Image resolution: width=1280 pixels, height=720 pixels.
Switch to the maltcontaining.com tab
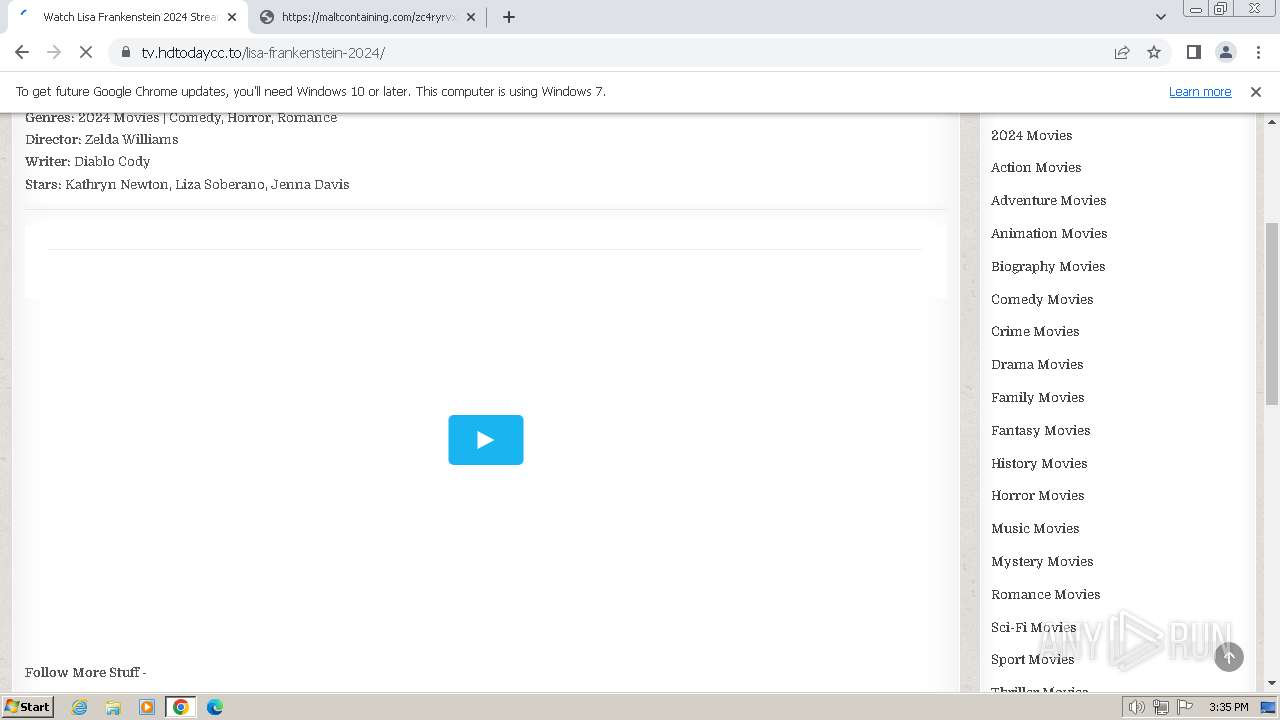pos(368,17)
